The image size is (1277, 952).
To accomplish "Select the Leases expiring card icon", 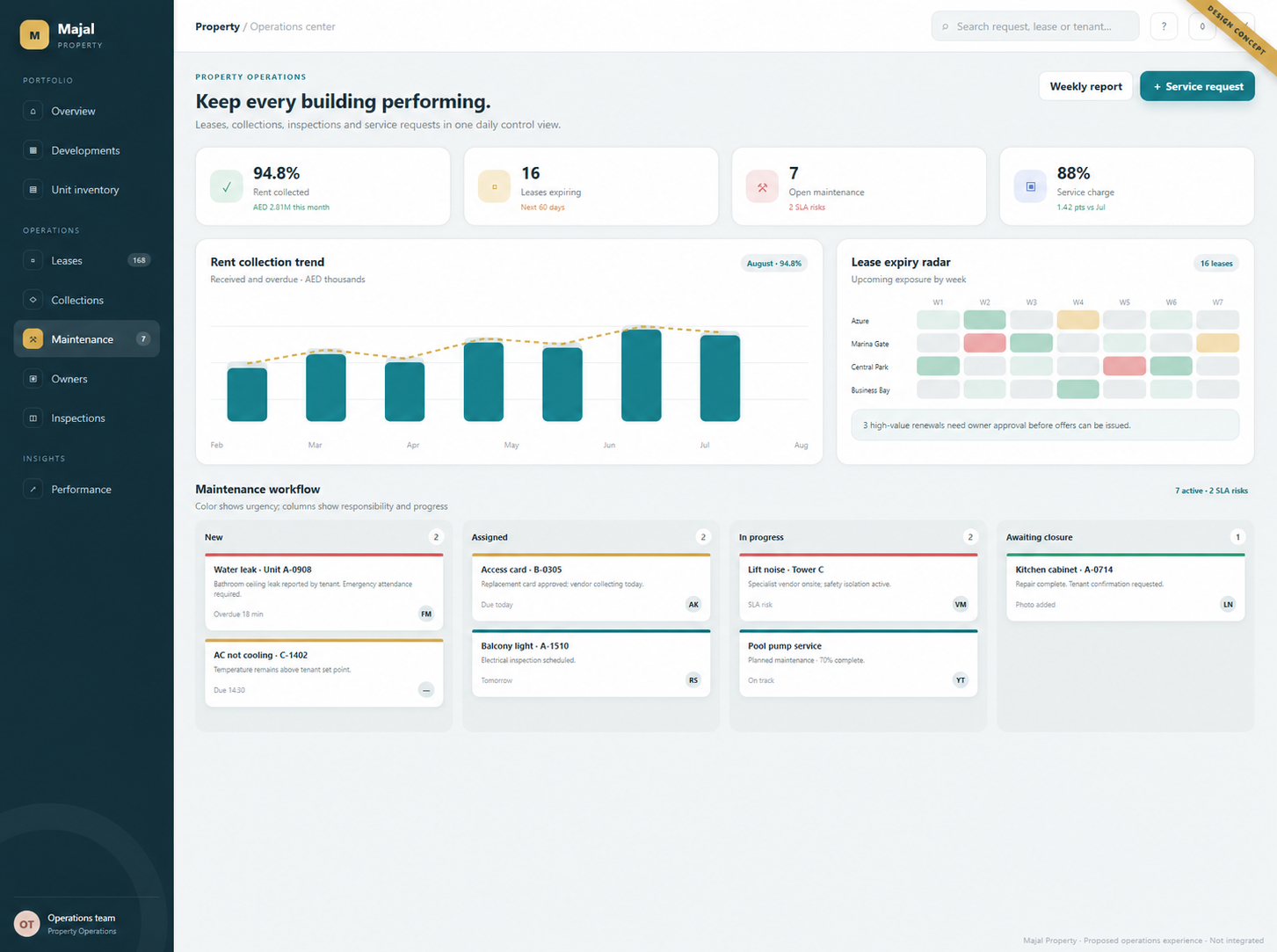I will (x=494, y=186).
